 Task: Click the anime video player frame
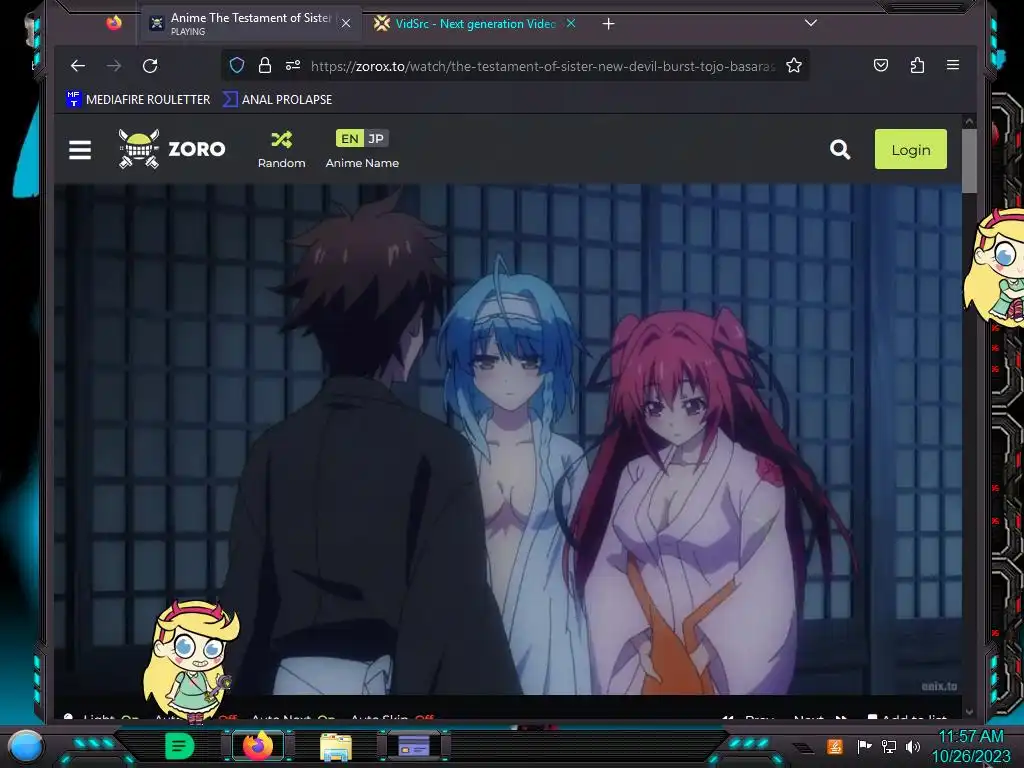(507, 439)
